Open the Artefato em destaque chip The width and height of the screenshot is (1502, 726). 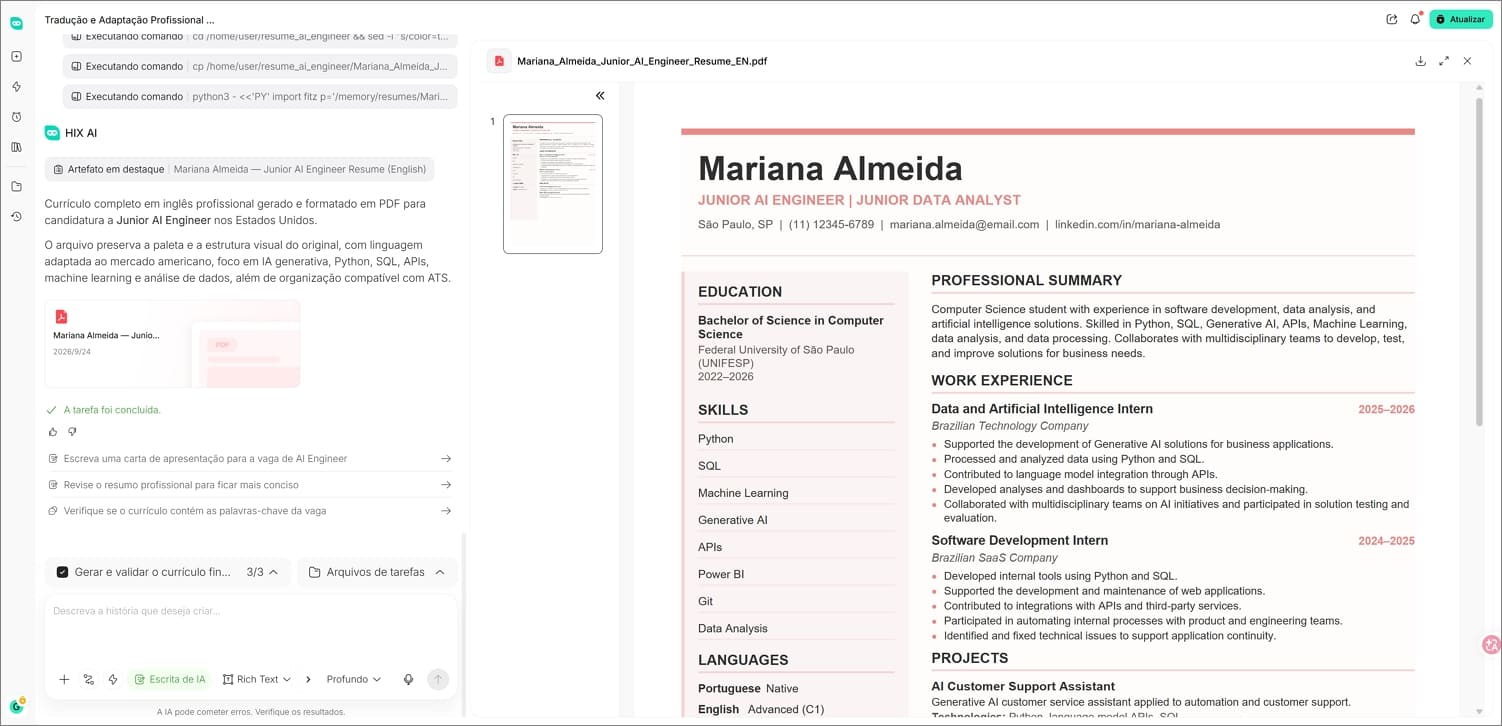240,169
